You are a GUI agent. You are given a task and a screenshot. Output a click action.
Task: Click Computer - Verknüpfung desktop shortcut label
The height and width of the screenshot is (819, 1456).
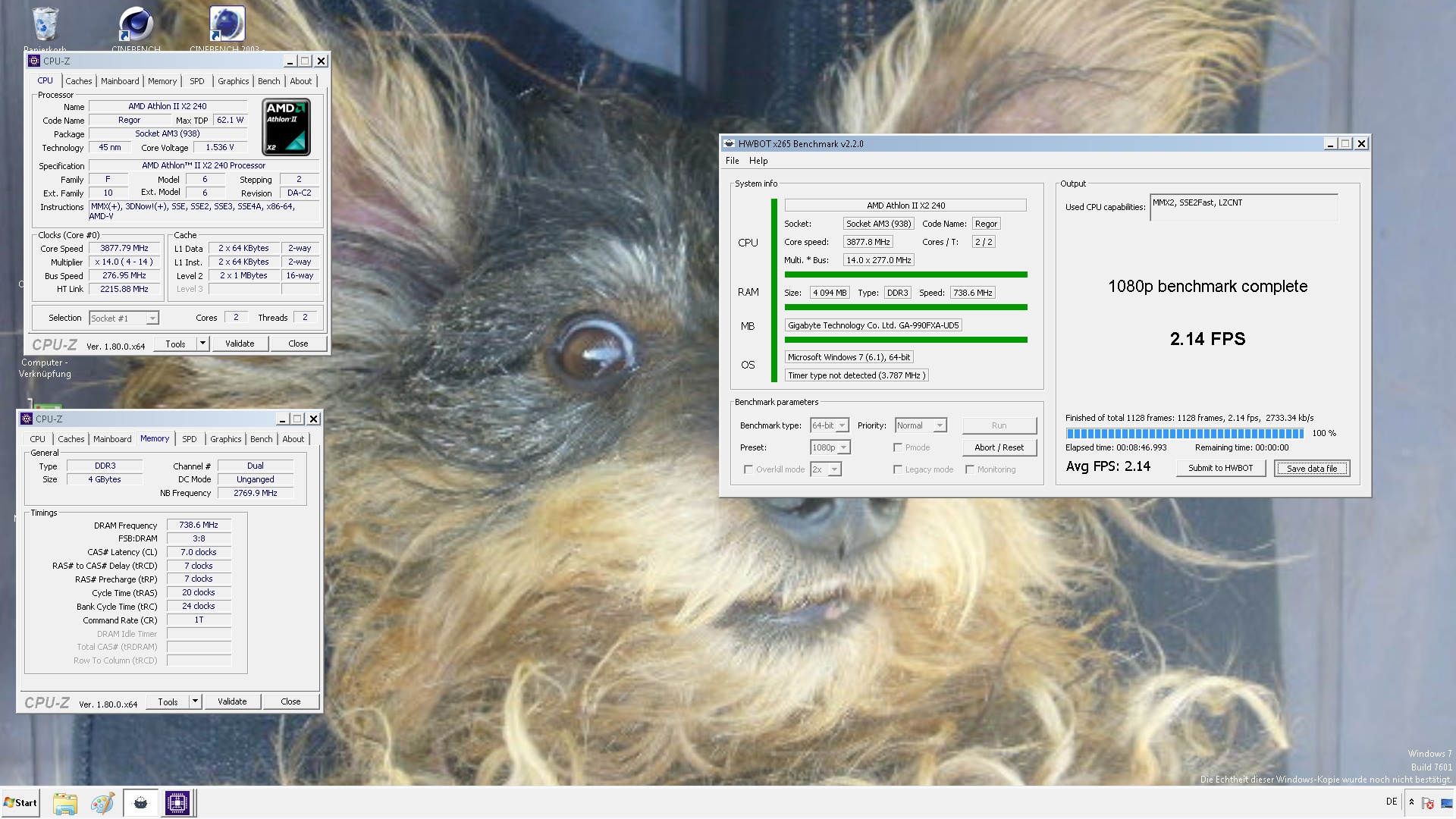click(45, 369)
